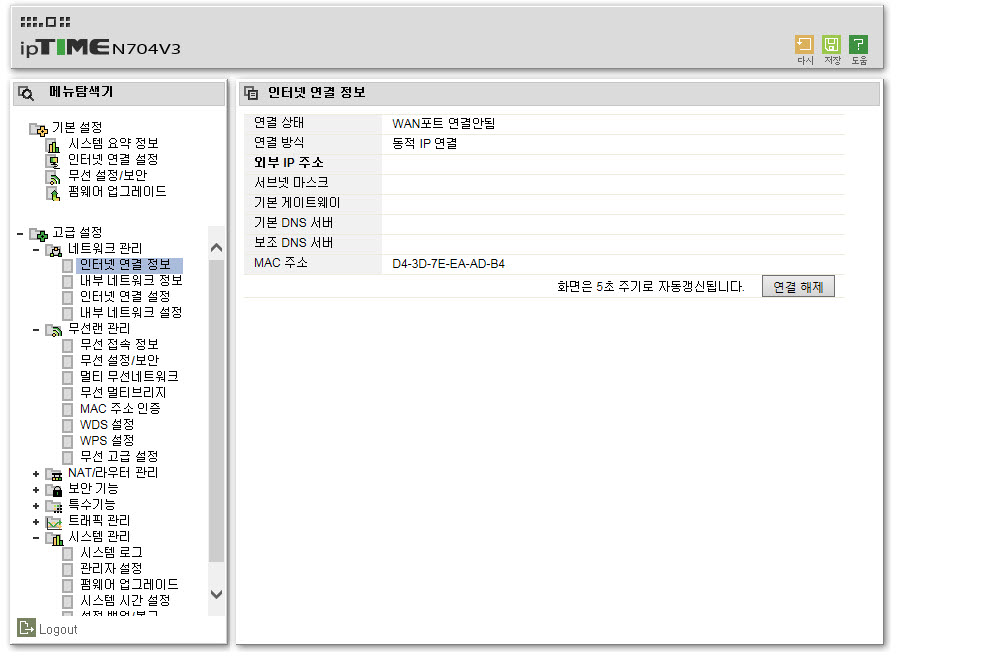This screenshot has width=994, height=657.
Task: Click the 트래픽 관리 graph icon
Action: point(54,522)
